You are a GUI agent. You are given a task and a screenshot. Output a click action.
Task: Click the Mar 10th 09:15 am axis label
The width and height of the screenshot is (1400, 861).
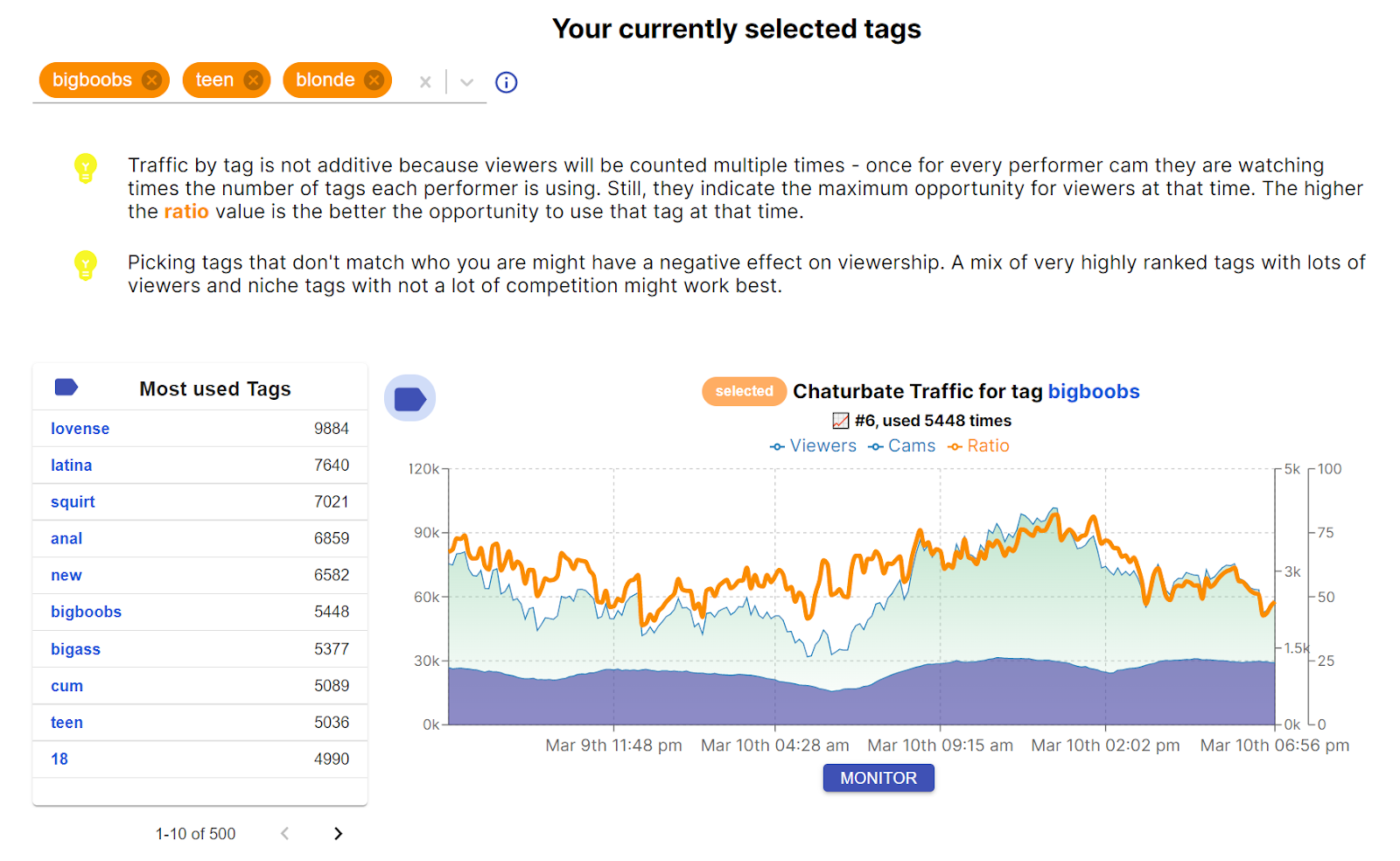941,745
